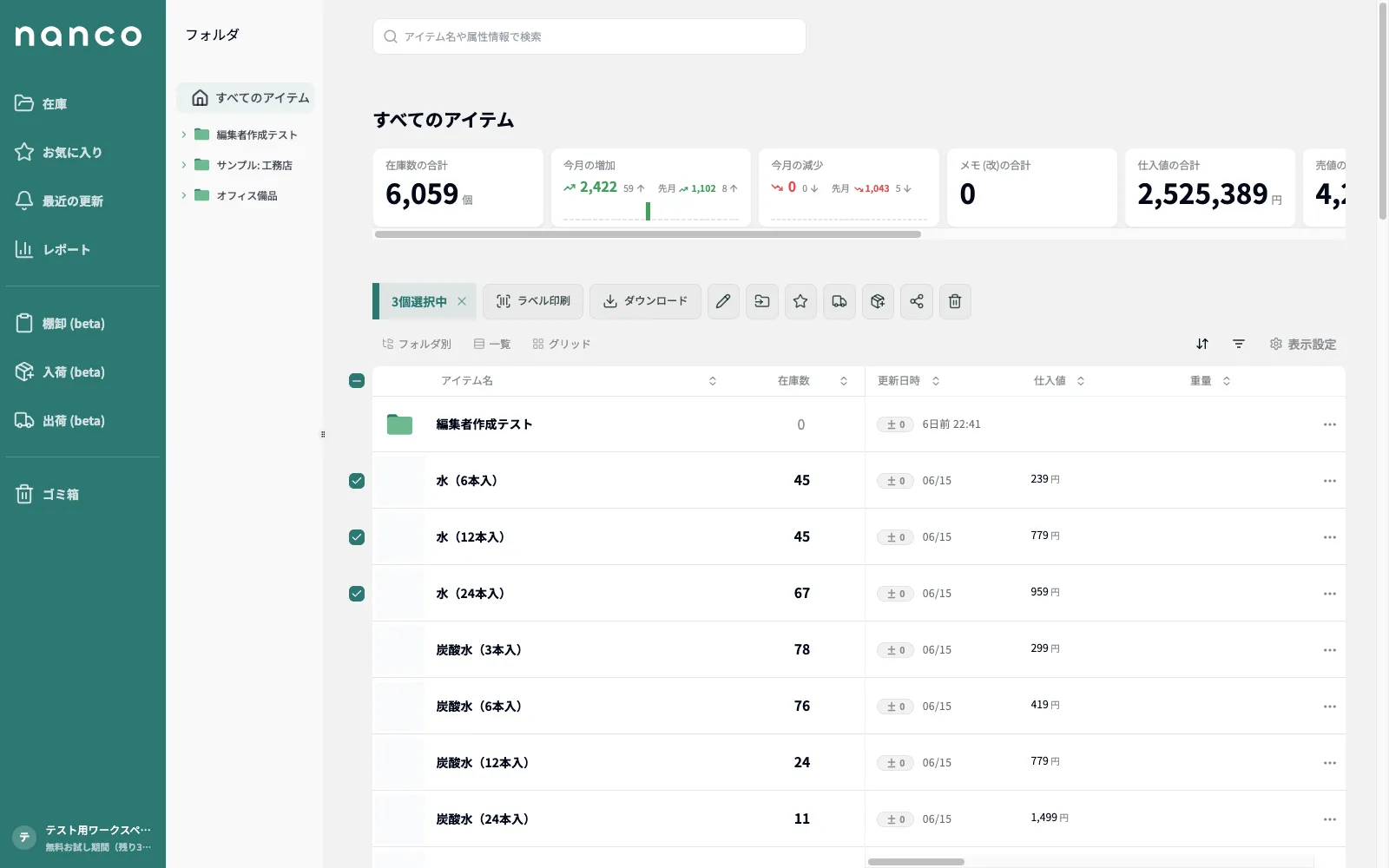
Task: Click the move-to-folder icon in selection toolbar
Action: click(x=762, y=301)
